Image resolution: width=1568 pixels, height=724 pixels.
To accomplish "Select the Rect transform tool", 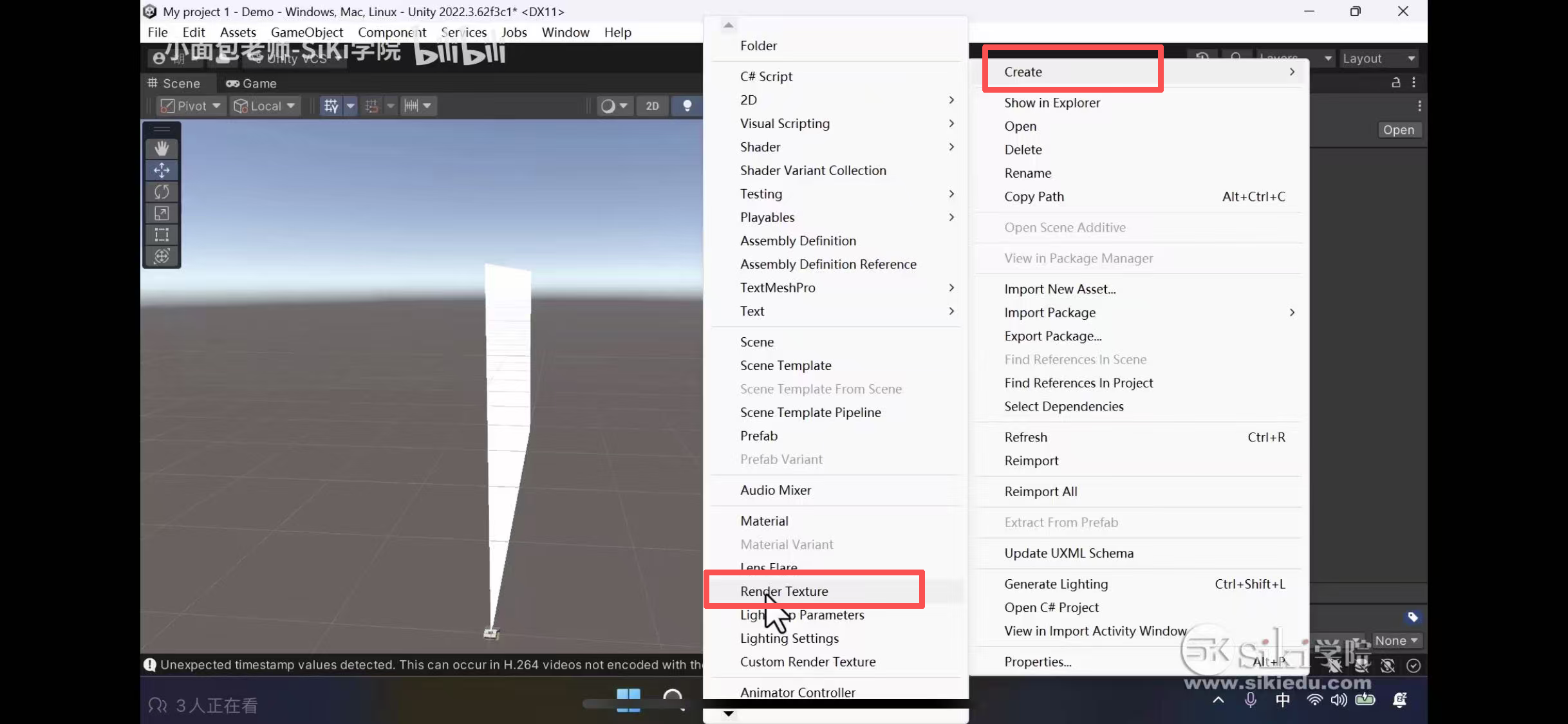I will (x=162, y=234).
